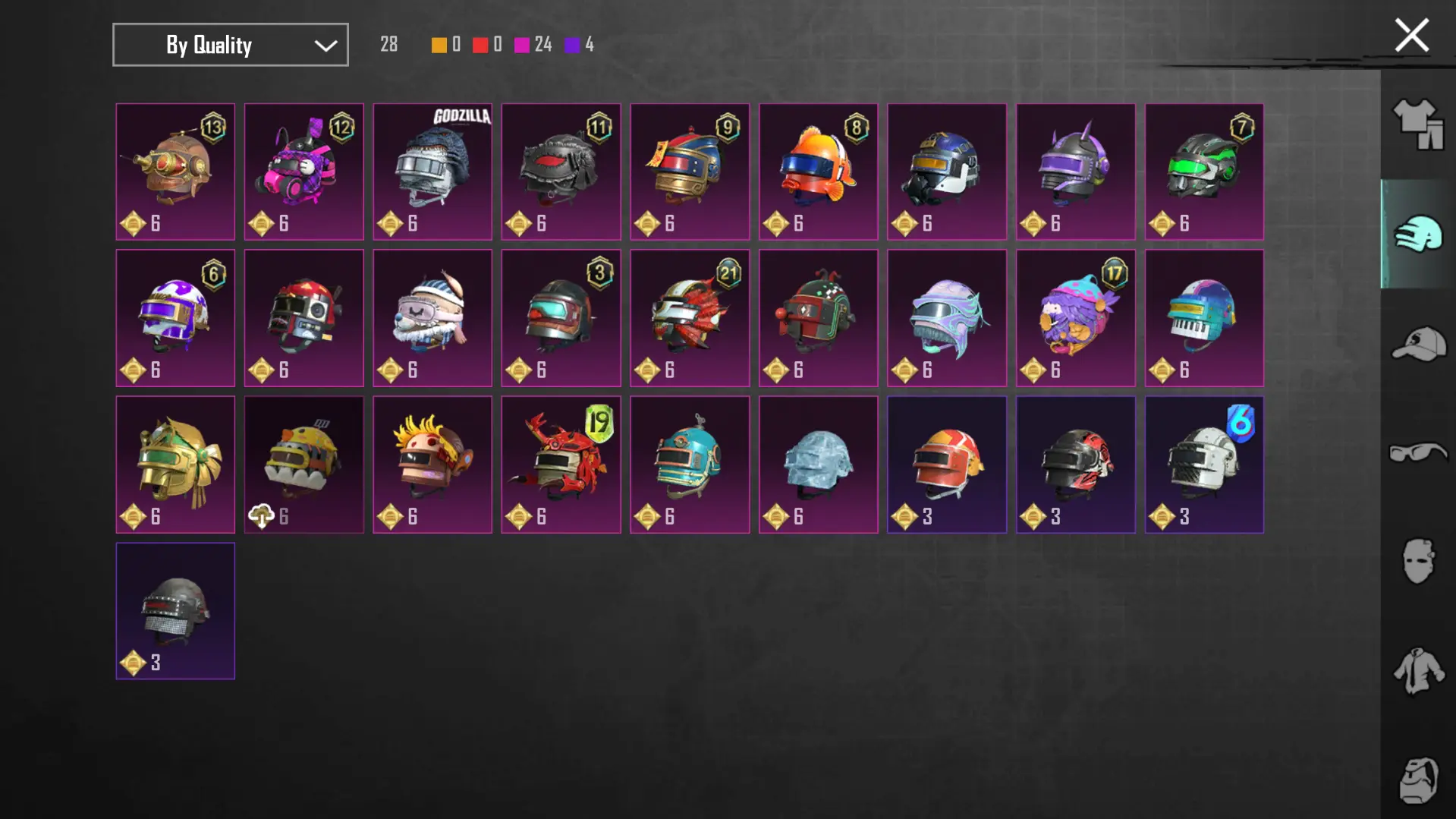Open the face mask category icon
Viewport: 1456px width, 819px height.
coord(1418,561)
